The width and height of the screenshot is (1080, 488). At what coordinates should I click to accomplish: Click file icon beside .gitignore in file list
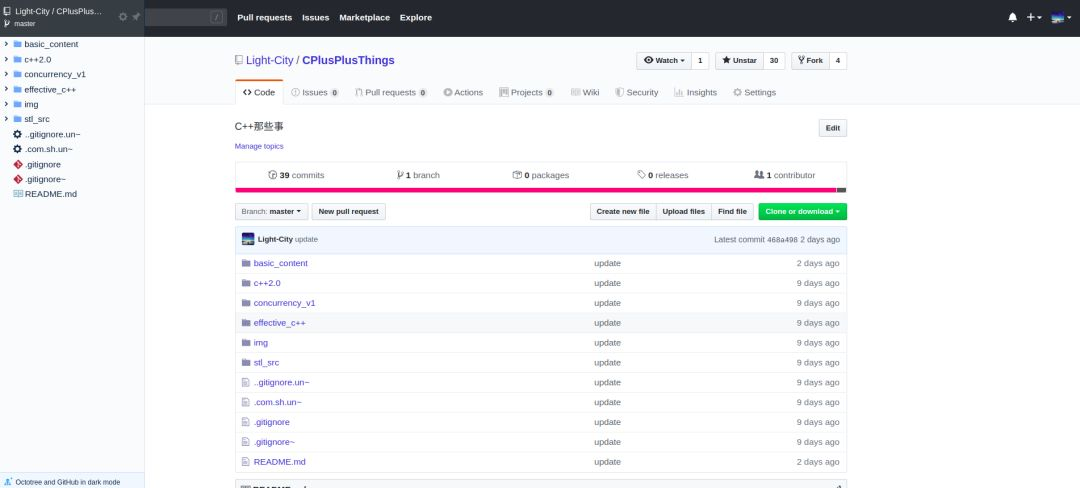pyautogui.click(x=245, y=422)
